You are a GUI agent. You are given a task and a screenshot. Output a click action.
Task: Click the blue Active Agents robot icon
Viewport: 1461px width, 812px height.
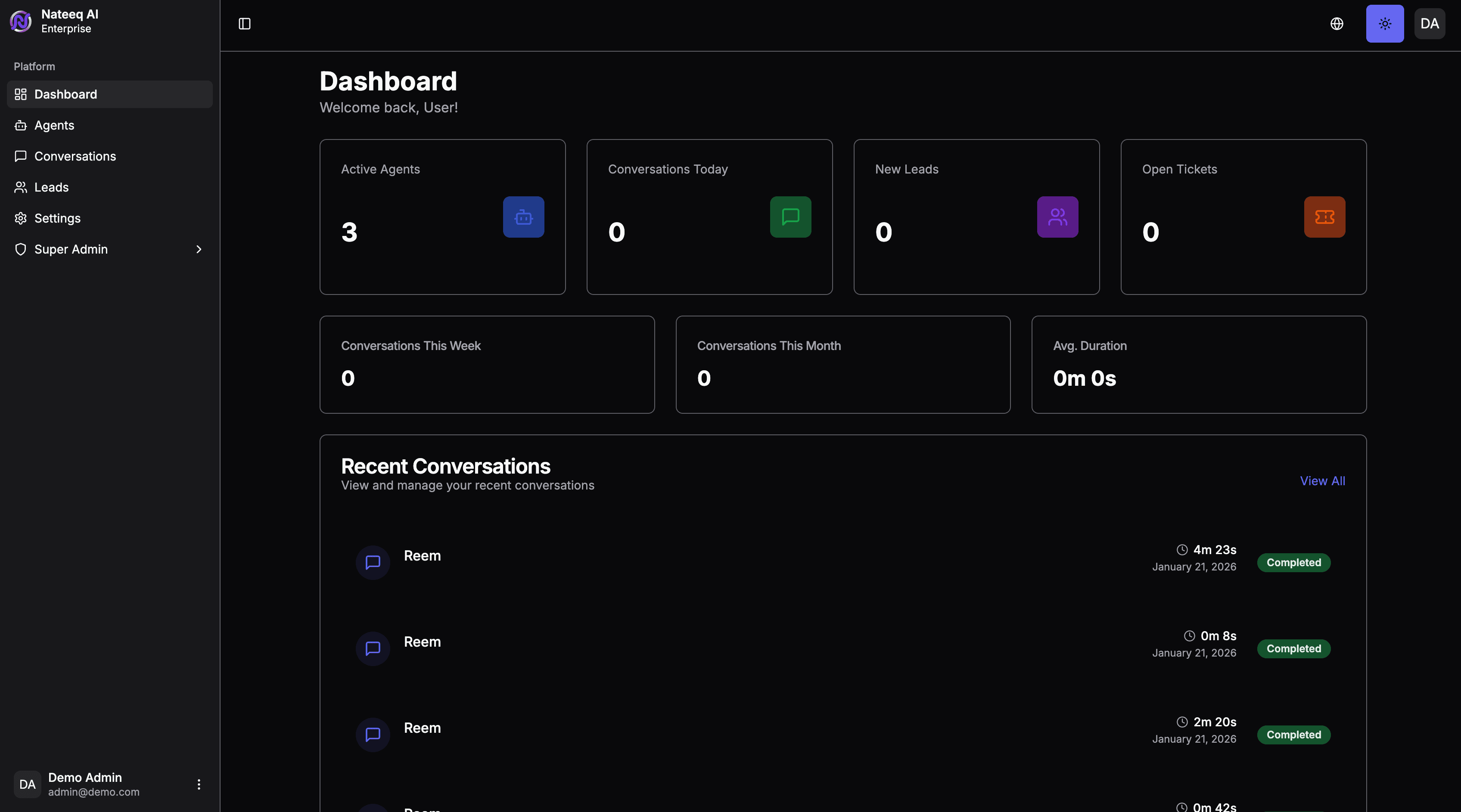pyautogui.click(x=523, y=217)
